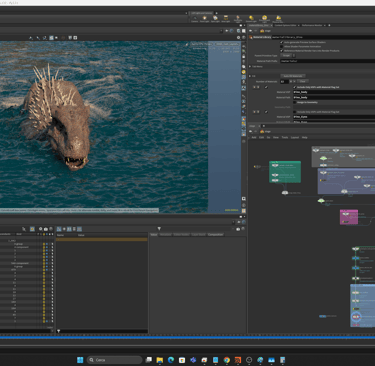Image resolution: width=375 pixels, height=366 pixels.
Task: Expand the Fill section arrow
Action: tap(250, 76)
